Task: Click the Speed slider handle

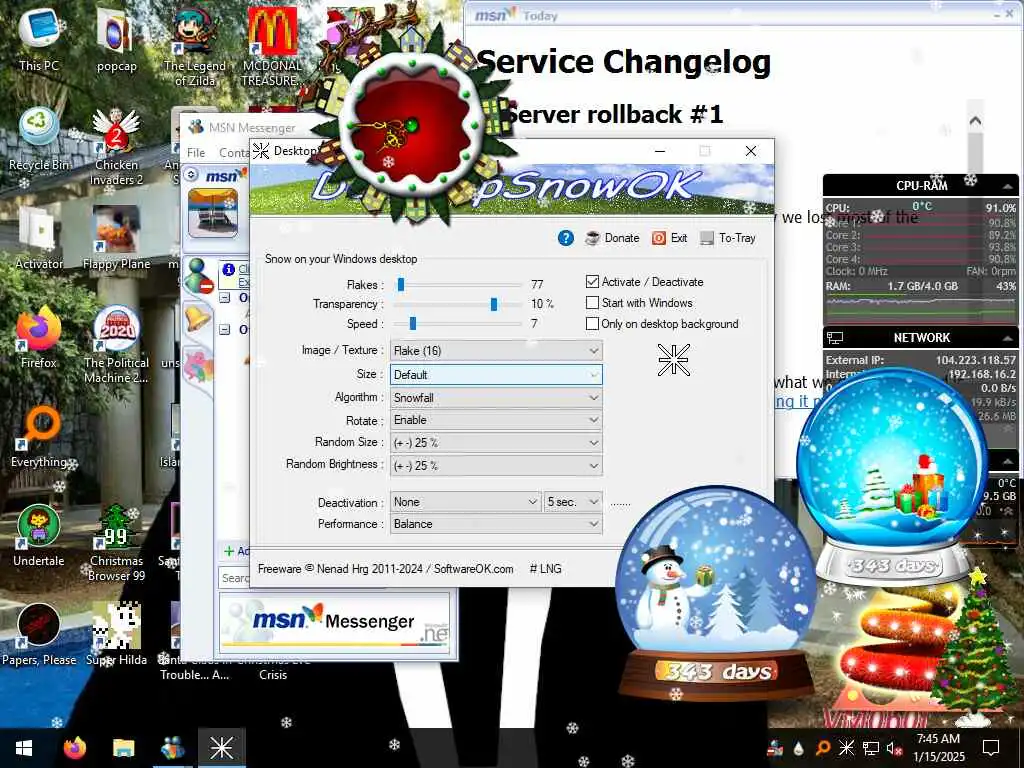Action: coord(413,324)
